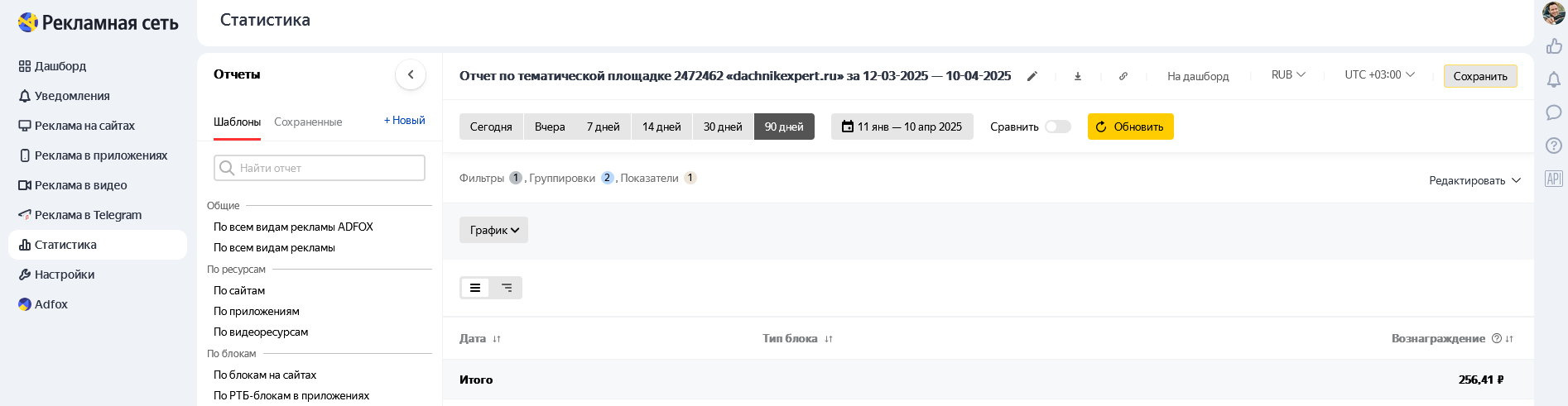
Task: Open Adfox in the sidebar
Action: [x=43, y=304]
